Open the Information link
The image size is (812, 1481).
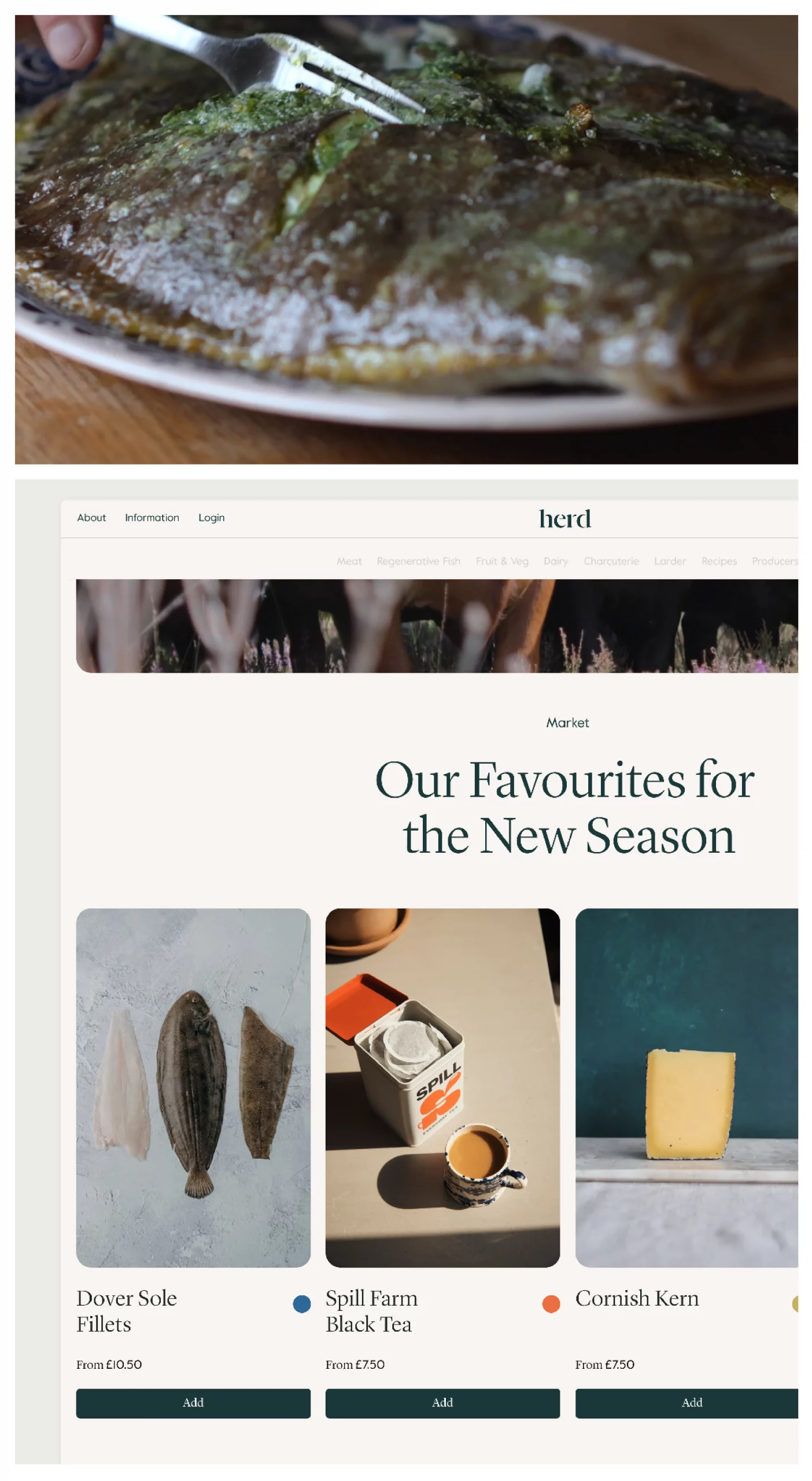point(152,518)
